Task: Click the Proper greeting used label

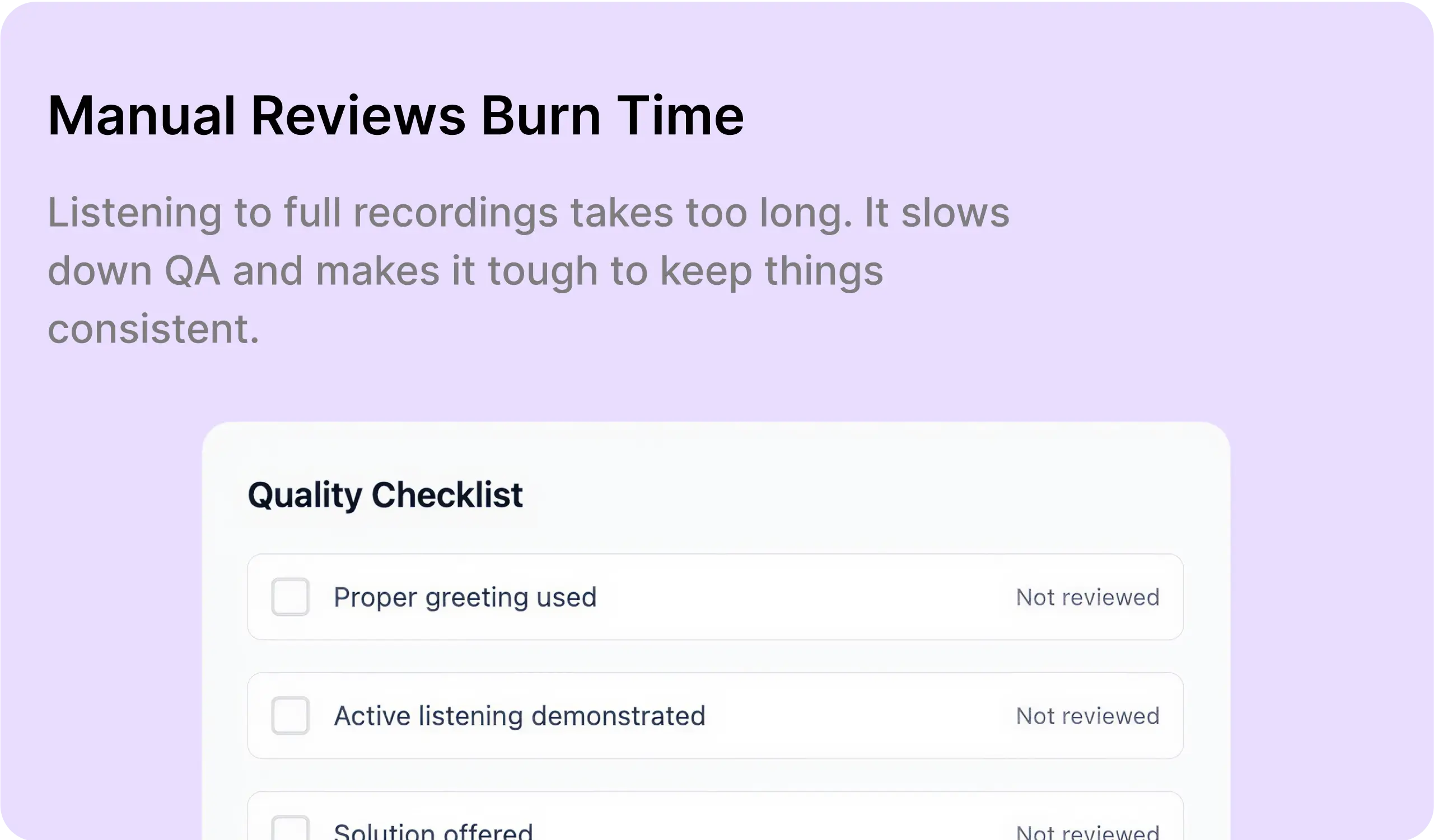Action: coord(465,597)
